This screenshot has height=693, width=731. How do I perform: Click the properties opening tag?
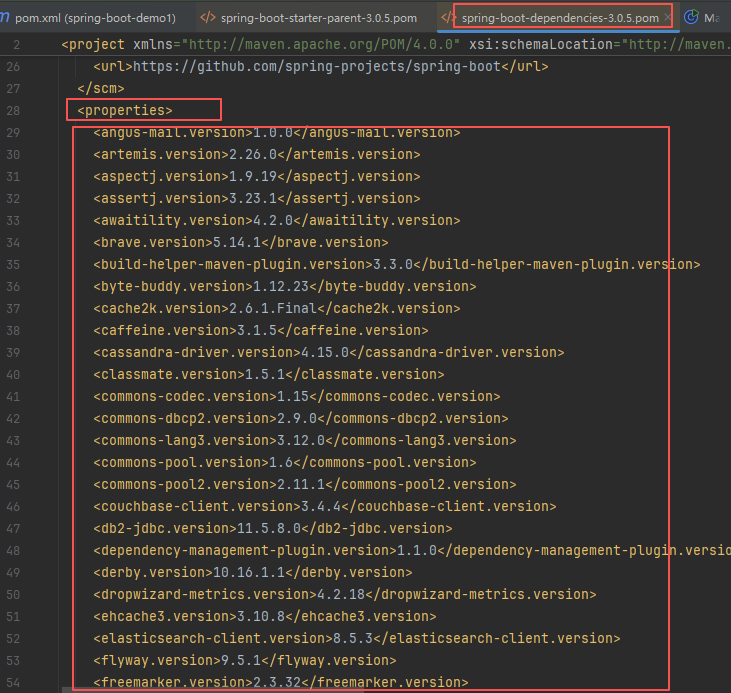point(125,111)
